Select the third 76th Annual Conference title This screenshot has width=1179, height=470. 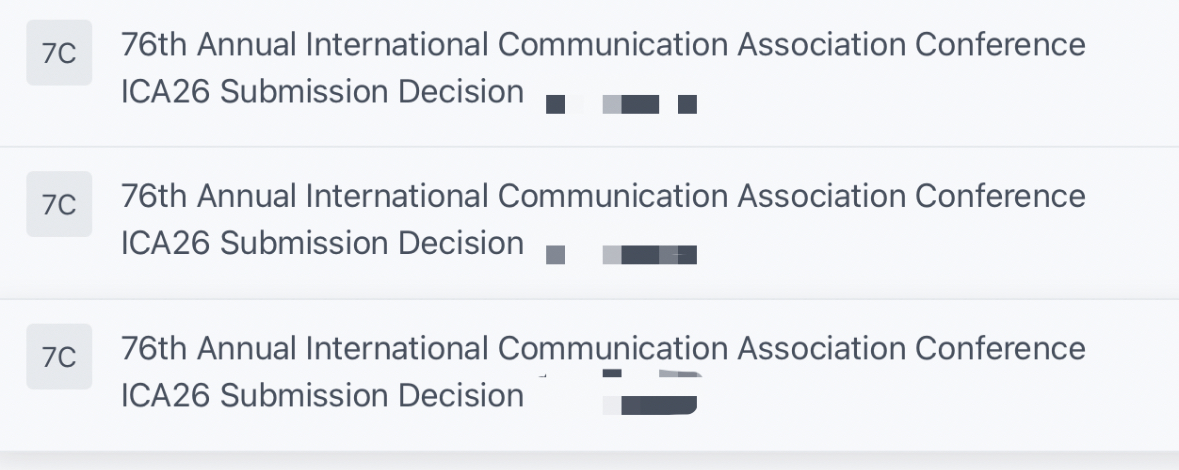pos(602,348)
